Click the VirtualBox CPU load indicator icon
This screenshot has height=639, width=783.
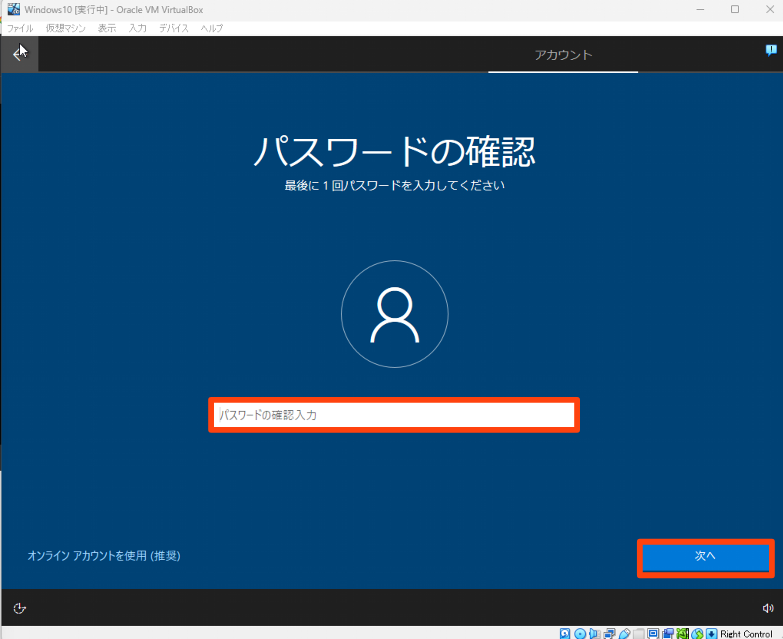(683, 634)
